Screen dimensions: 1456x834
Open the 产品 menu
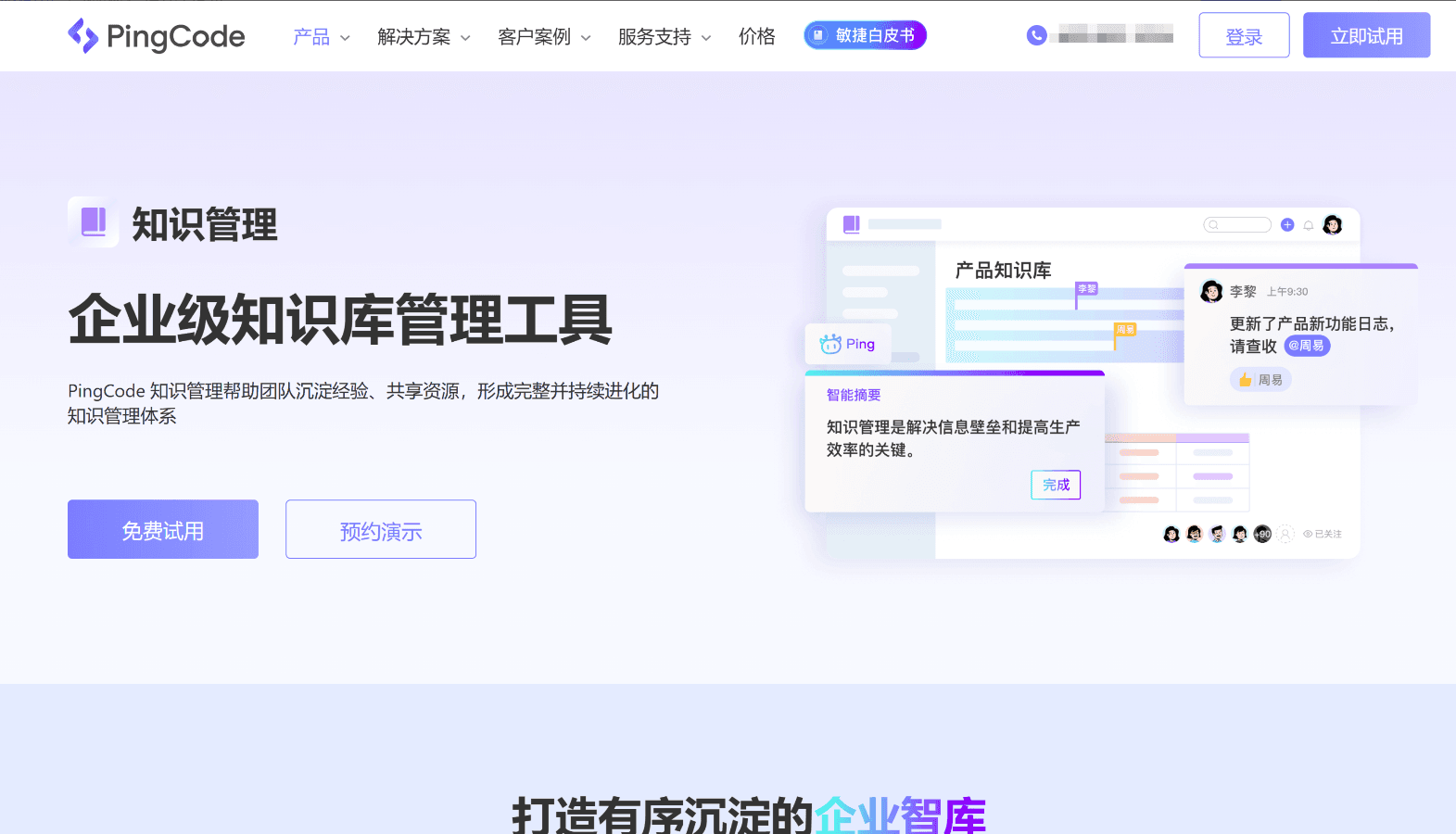(x=311, y=37)
